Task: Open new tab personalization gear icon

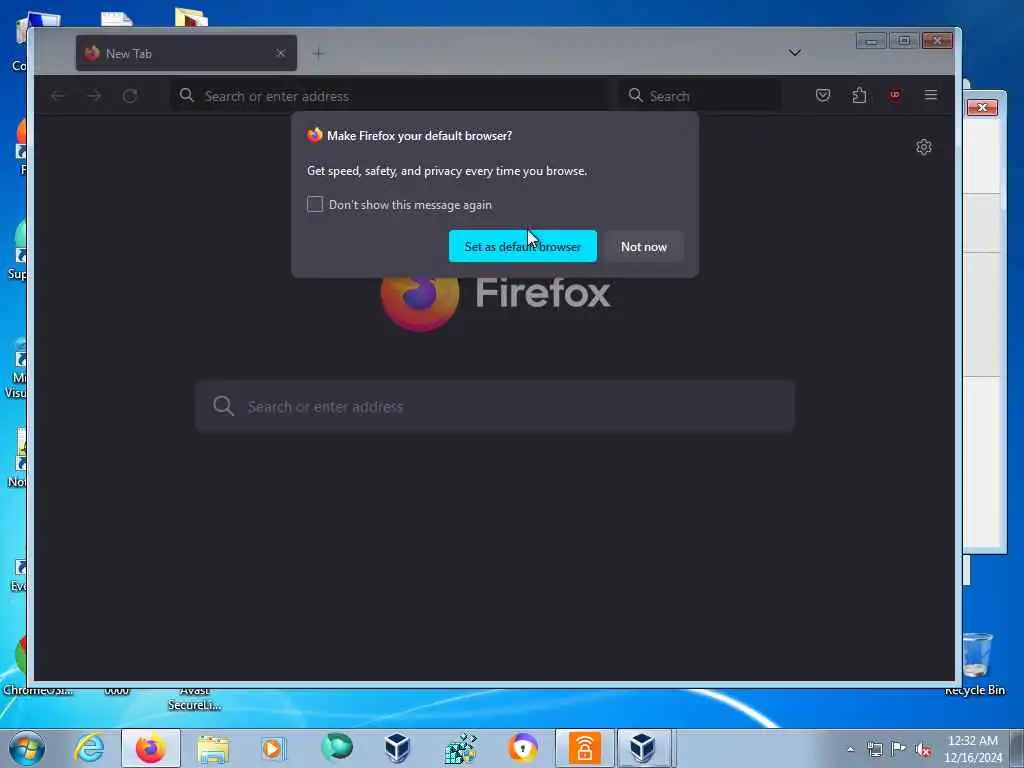Action: coord(923,147)
